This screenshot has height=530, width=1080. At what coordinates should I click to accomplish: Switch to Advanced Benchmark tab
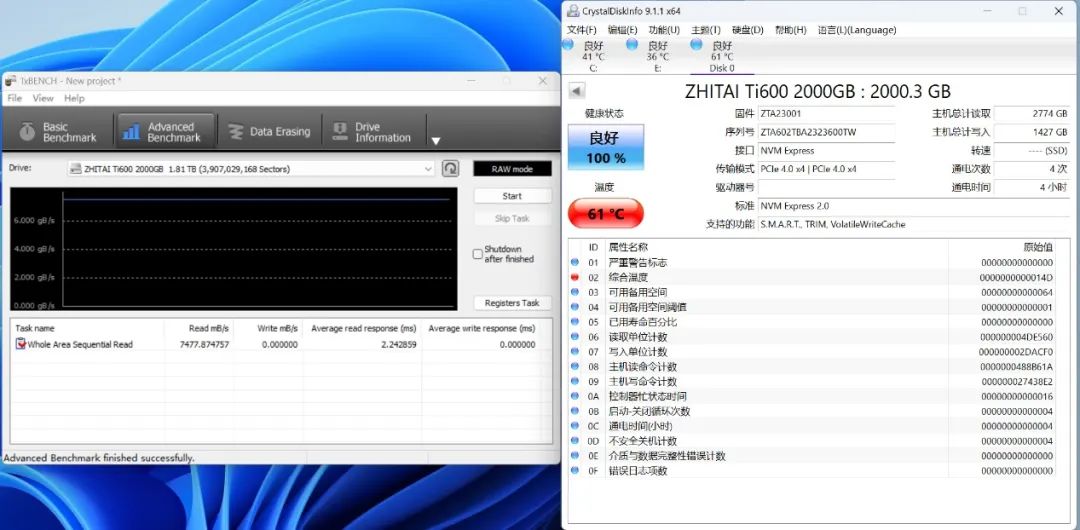166,132
